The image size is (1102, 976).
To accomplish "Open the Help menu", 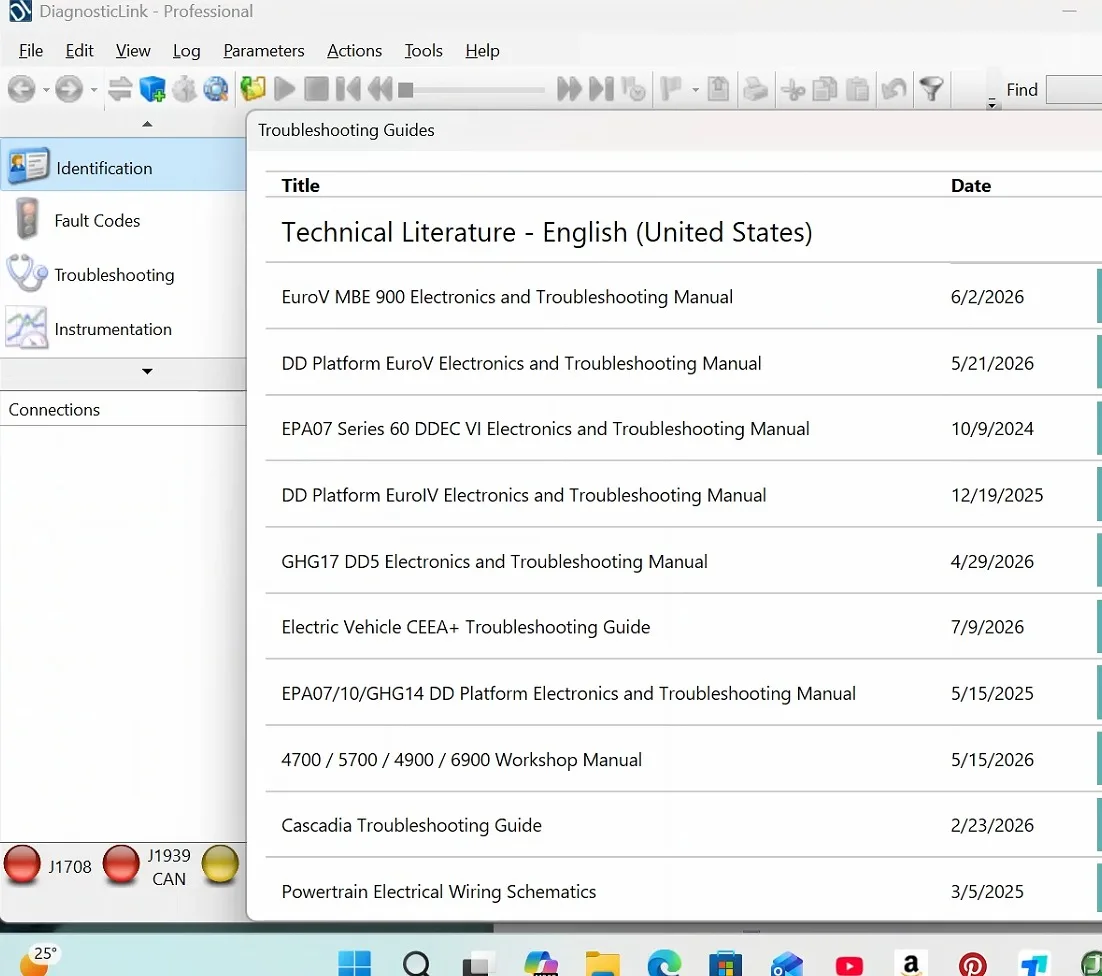I will pos(482,51).
